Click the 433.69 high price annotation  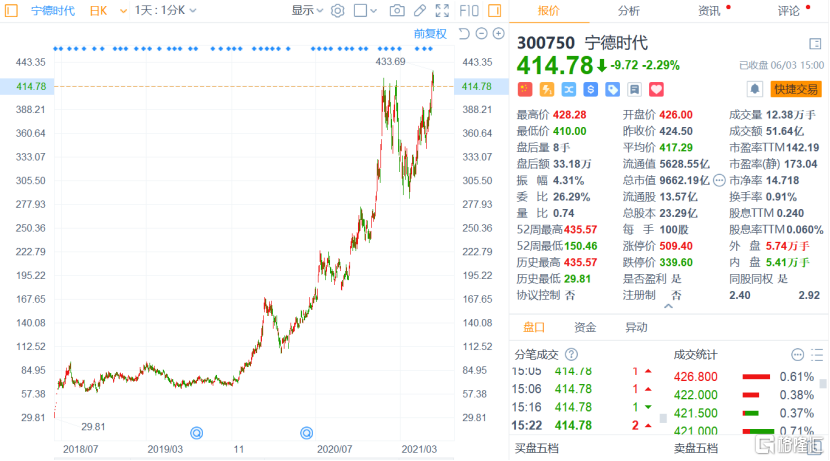390,61
